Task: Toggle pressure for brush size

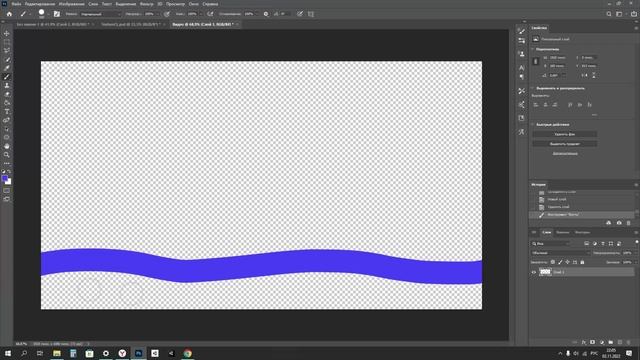Action: (x=300, y=14)
